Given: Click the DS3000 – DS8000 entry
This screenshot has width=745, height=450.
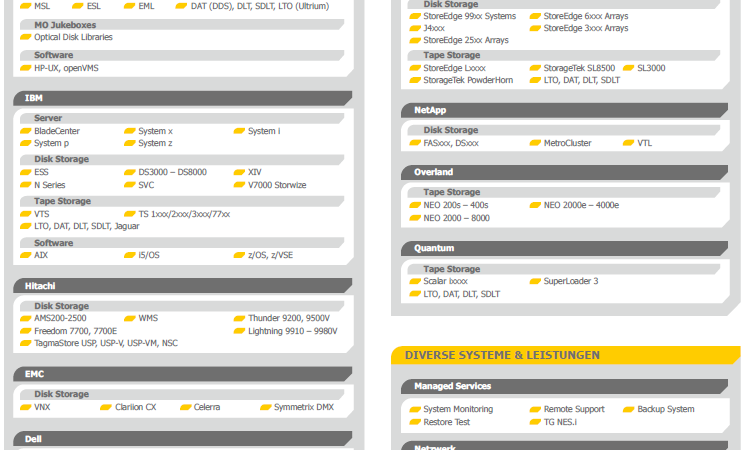Looking at the screenshot, I should [172, 172].
